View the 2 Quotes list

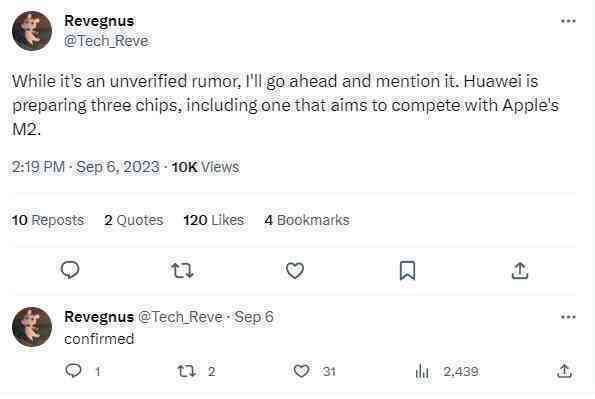[x=134, y=220]
